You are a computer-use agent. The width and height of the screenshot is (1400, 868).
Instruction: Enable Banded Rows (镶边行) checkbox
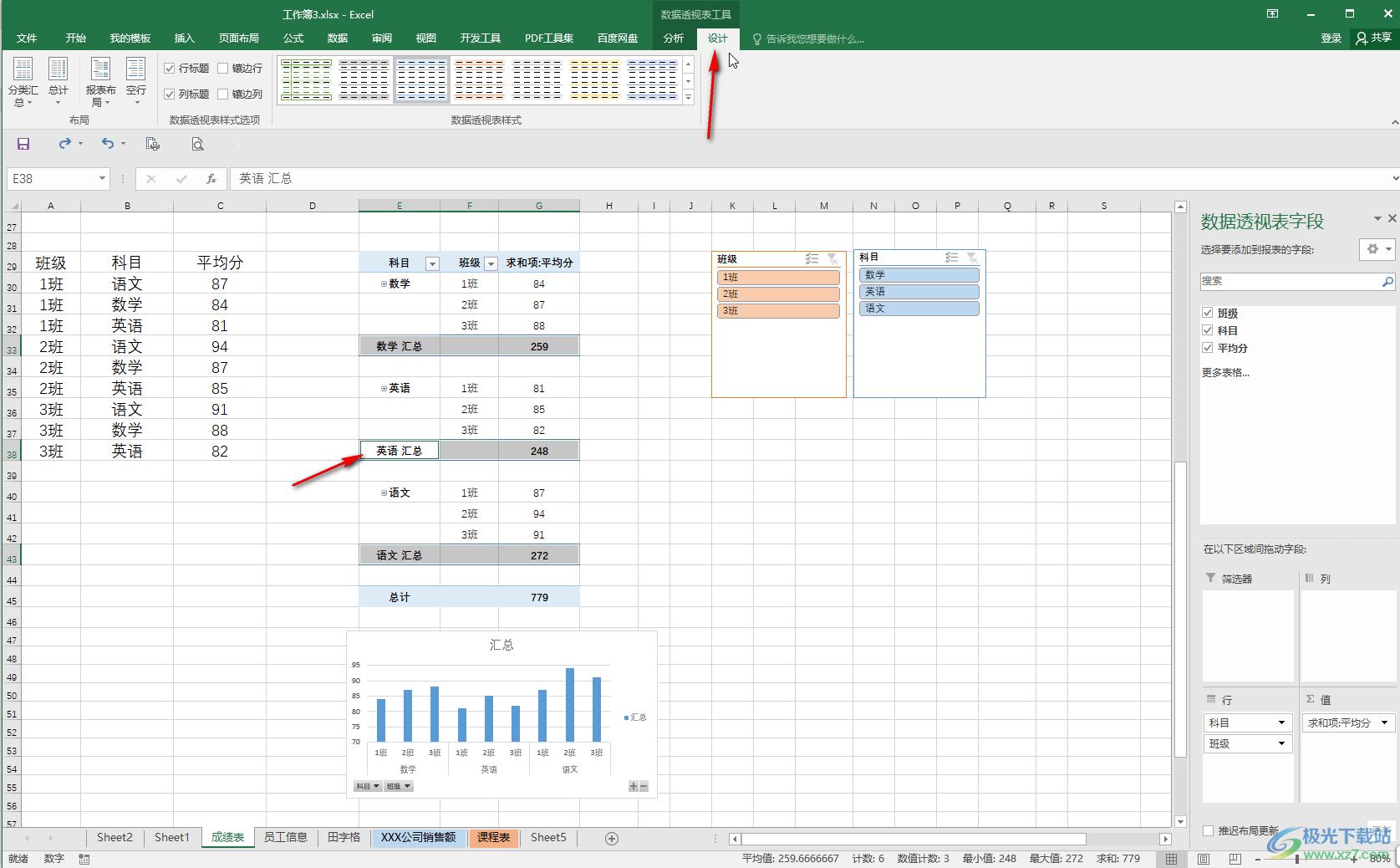click(223, 69)
